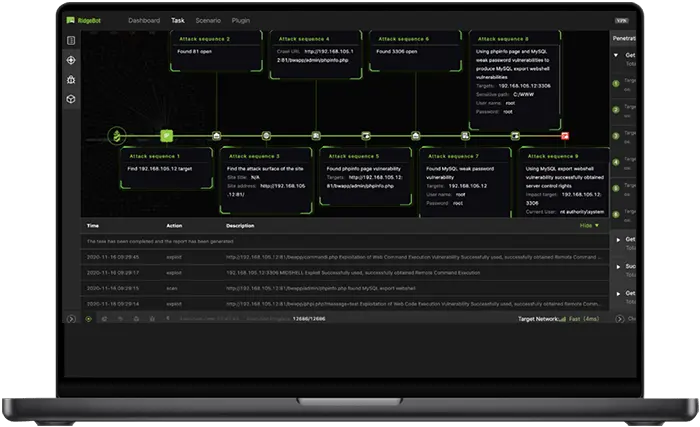This screenshot has height=427, width=700.
Task: Click the bottom-left circled arrow expand button
Action: (x=71, y=319)
